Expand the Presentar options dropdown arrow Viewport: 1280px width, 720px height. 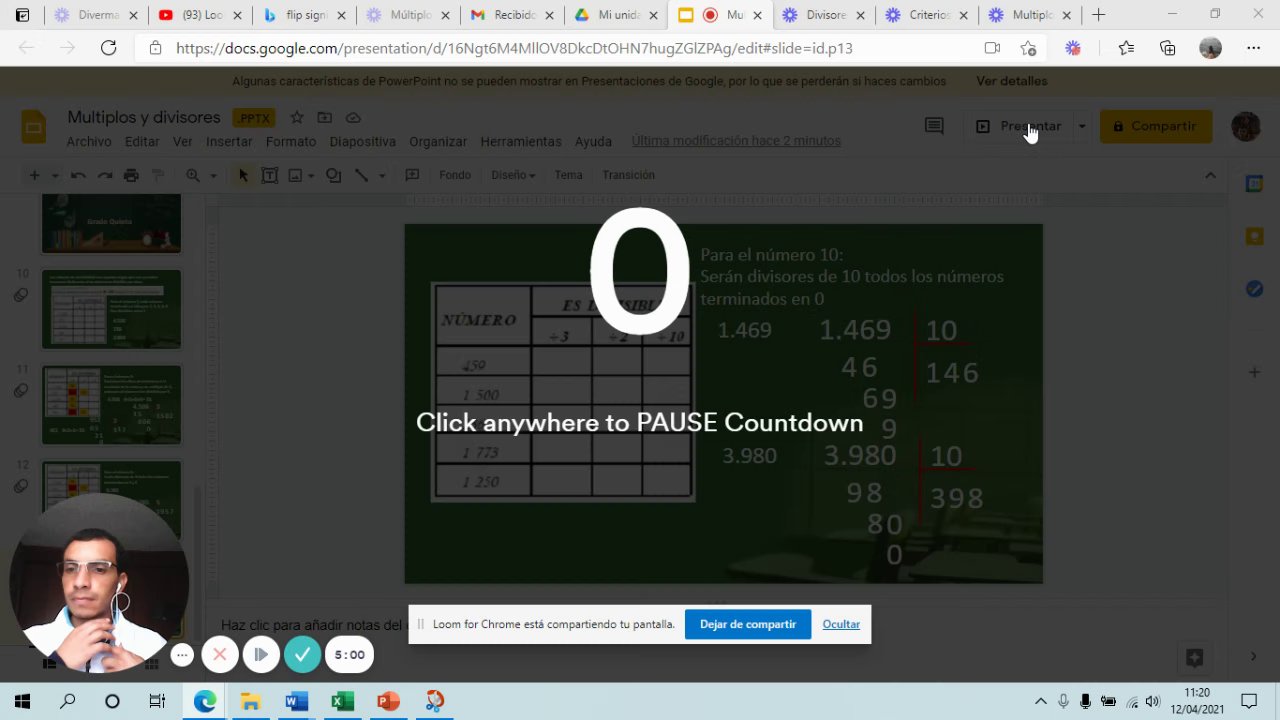pyautogui.click(x=1082, y=126)
